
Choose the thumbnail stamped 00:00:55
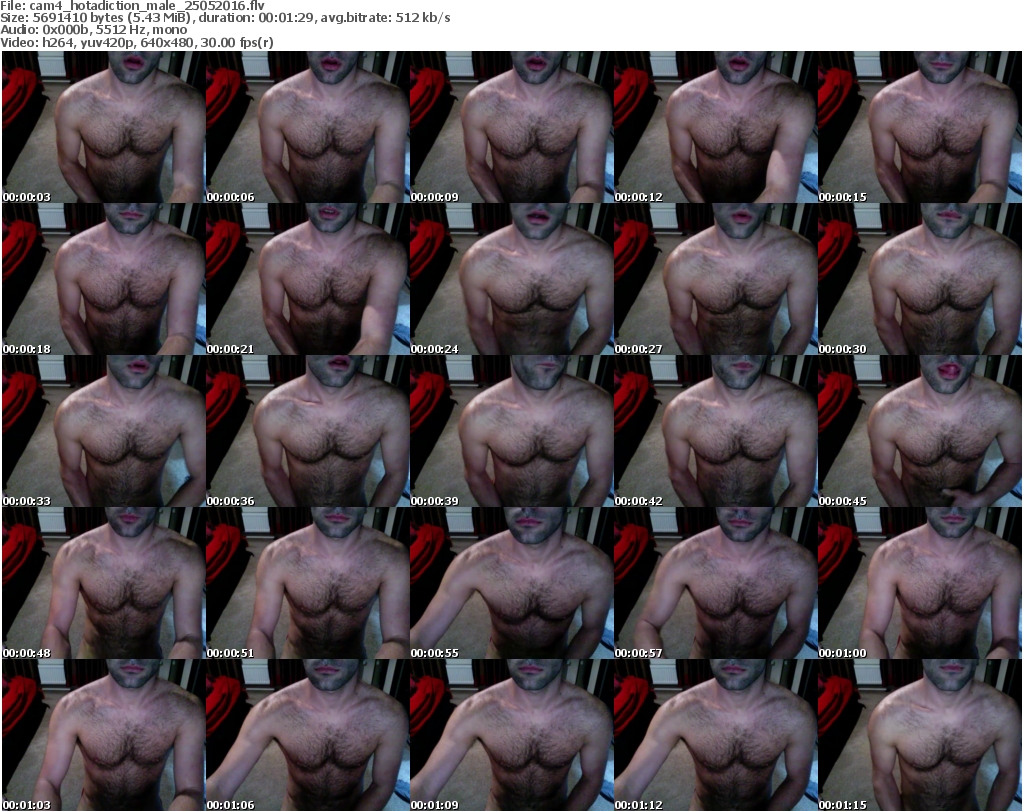click(x=512, y=583)
